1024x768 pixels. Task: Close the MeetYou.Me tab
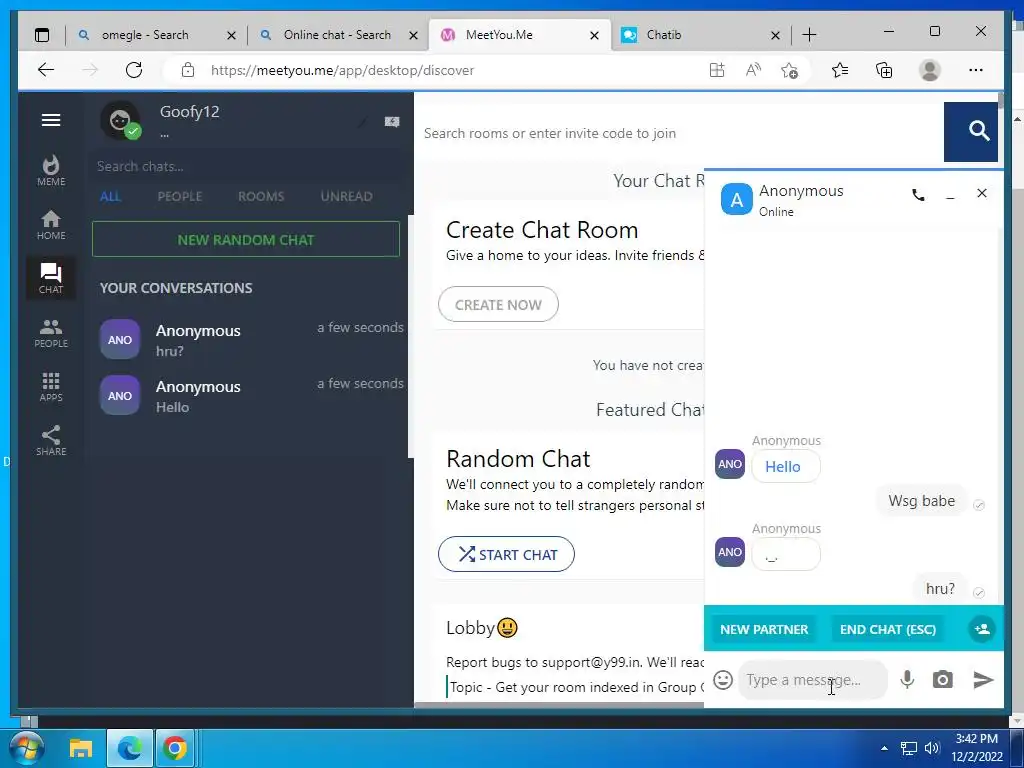click(594, 35)
